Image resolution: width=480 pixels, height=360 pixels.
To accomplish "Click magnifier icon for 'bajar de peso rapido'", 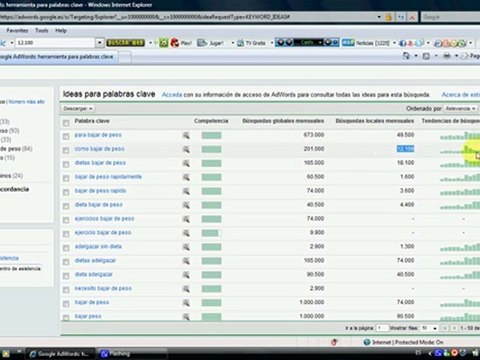I will click(186, 191).
